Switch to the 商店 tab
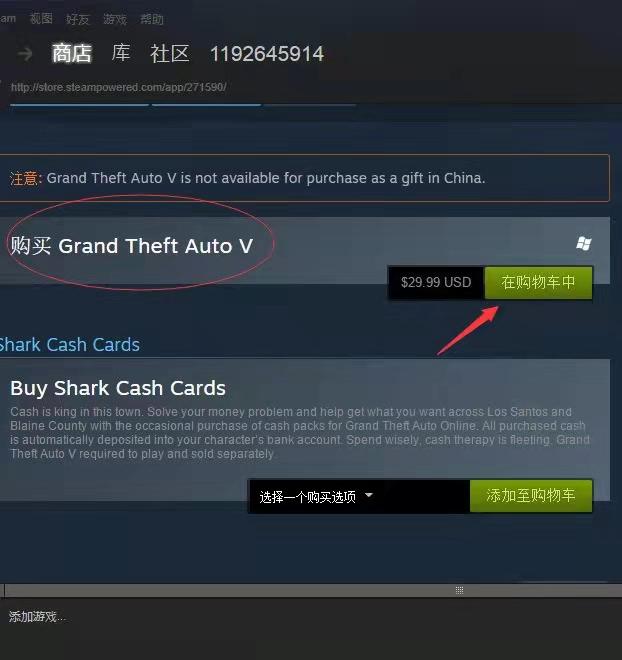The height and width of the screenshot is (660, 622). coord(72,53)
